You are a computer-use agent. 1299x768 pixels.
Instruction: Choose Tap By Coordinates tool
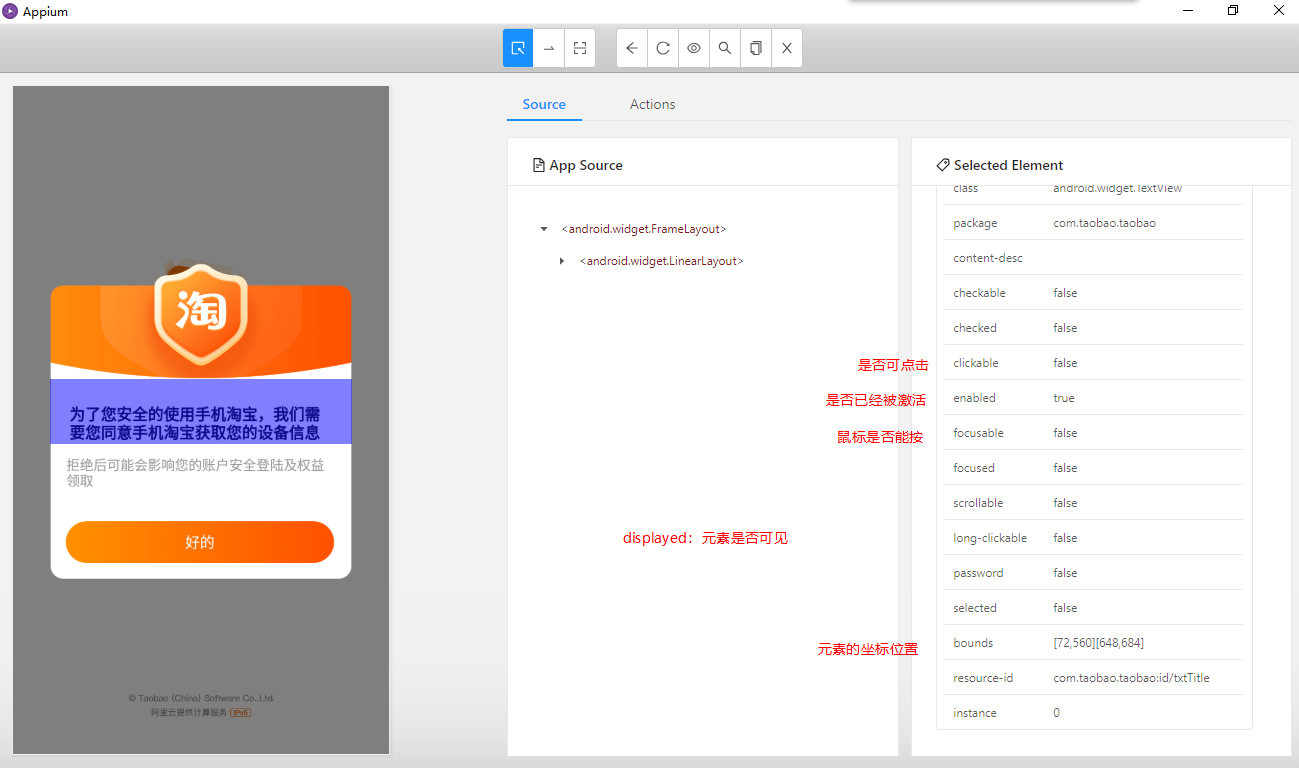[x=580, y=48]
